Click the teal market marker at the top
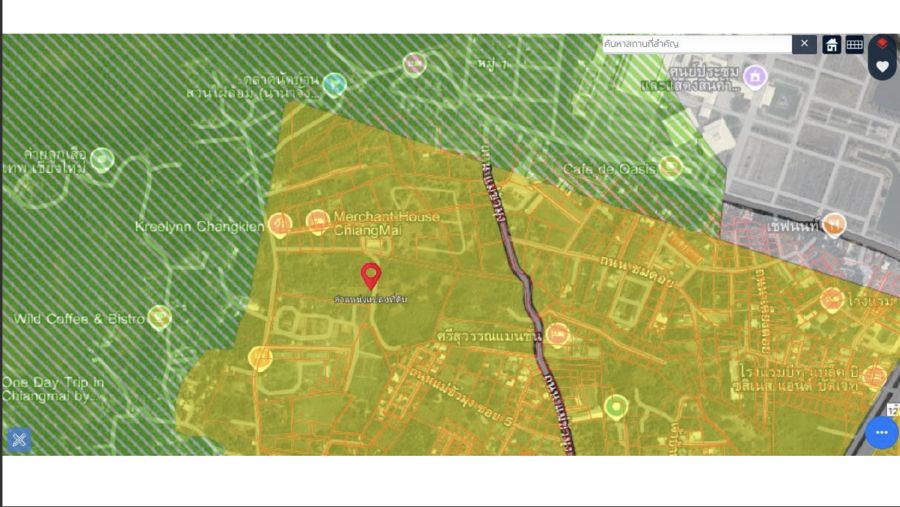The height and width of the screenshot is (507, 900). point(335,84)
